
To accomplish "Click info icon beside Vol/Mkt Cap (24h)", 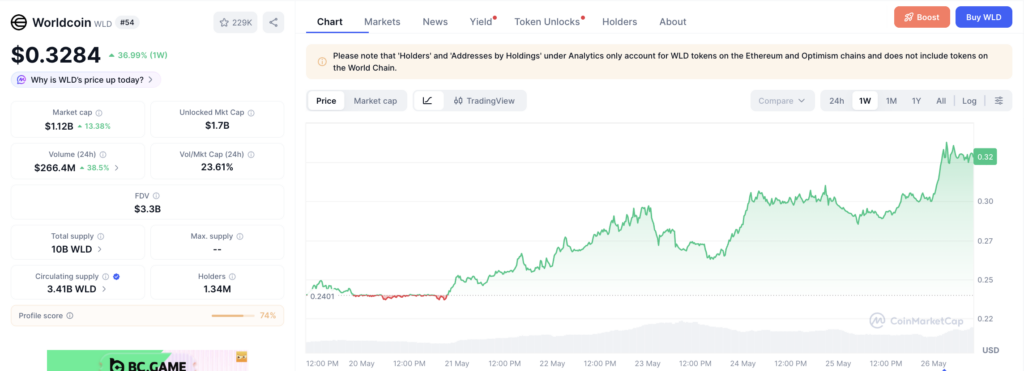I will 251,155.
